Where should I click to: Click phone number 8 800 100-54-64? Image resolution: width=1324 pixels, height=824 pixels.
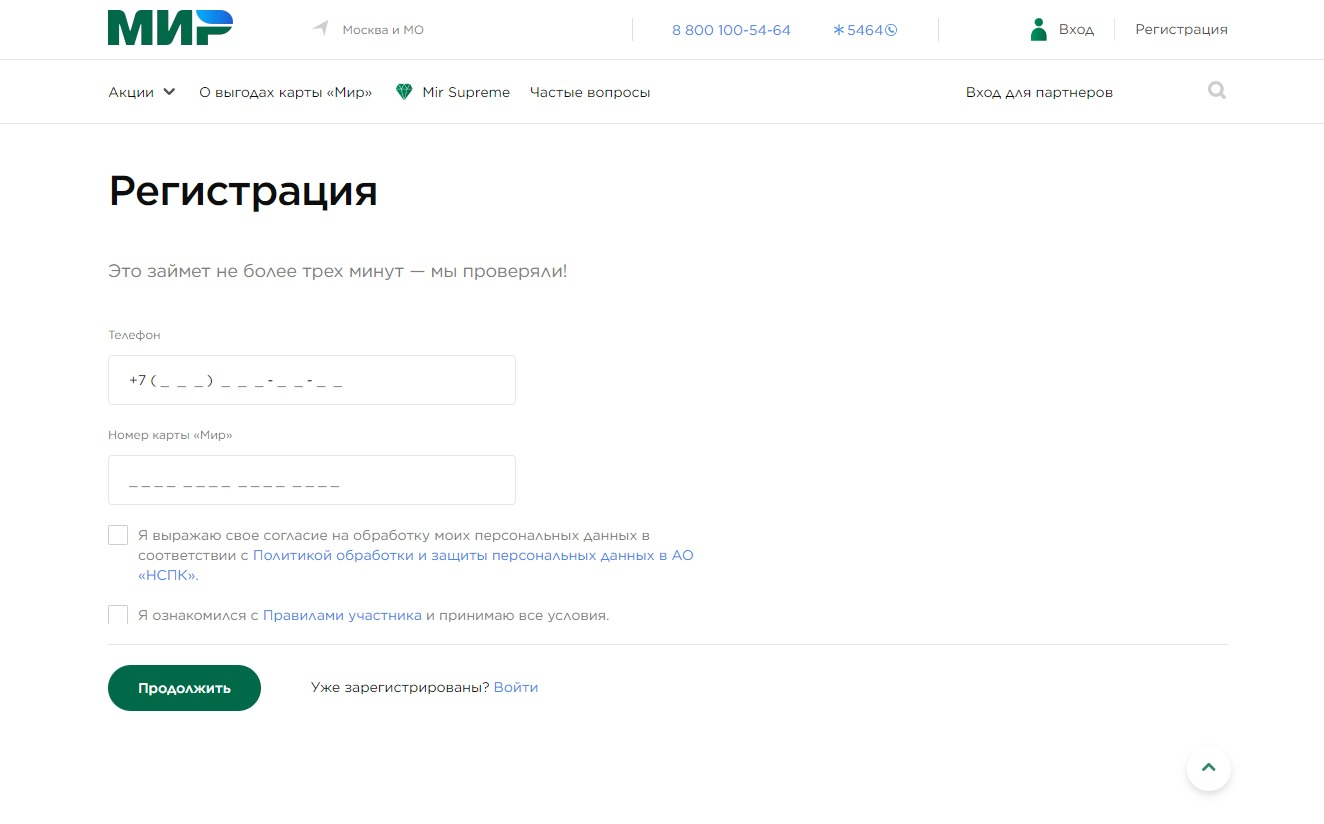pyautogui.click(x=731, y=30)
